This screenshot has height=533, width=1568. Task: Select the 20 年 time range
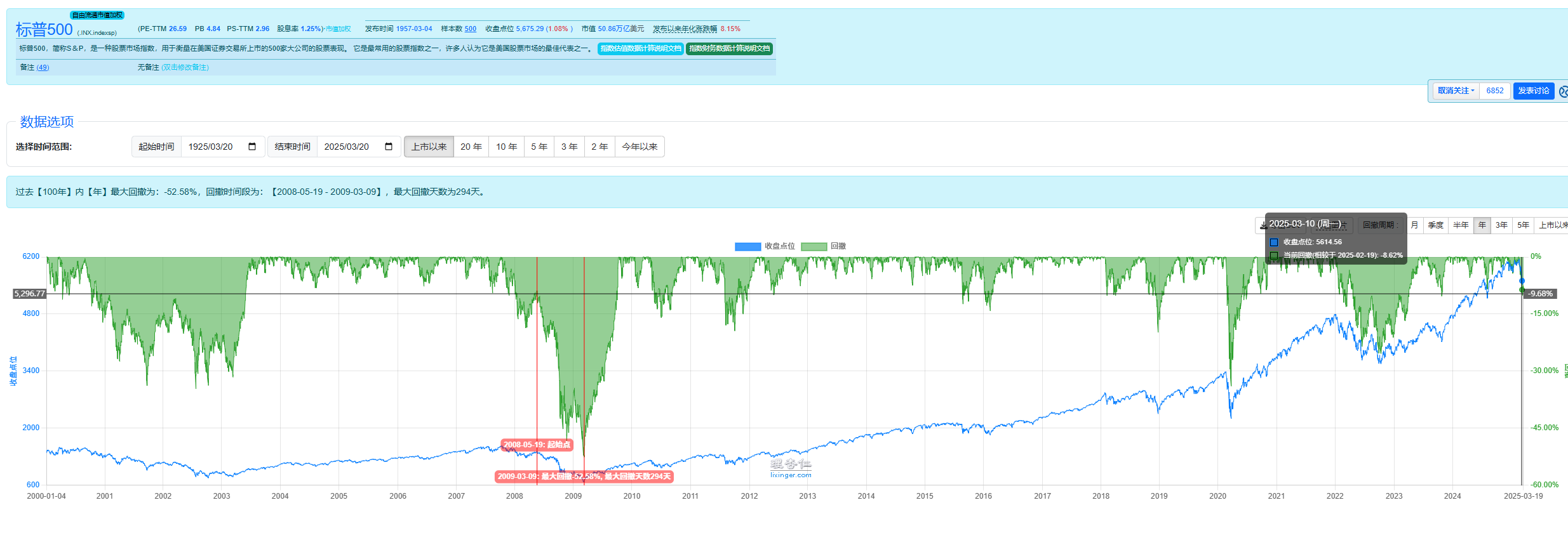pyautogui.click(x=471, y=147)
